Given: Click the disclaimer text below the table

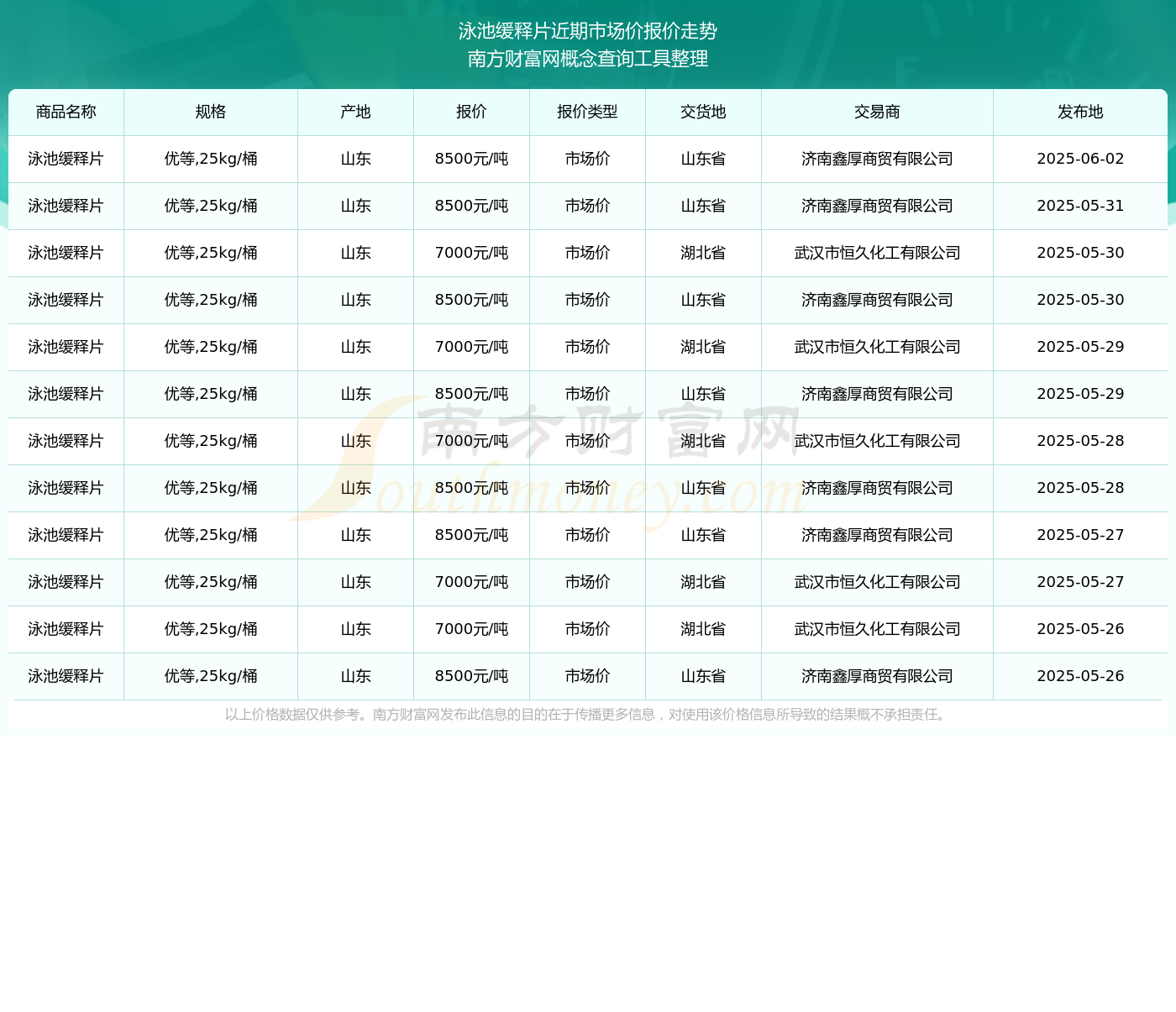Looking at the screenshot, I should coord(588,715).
